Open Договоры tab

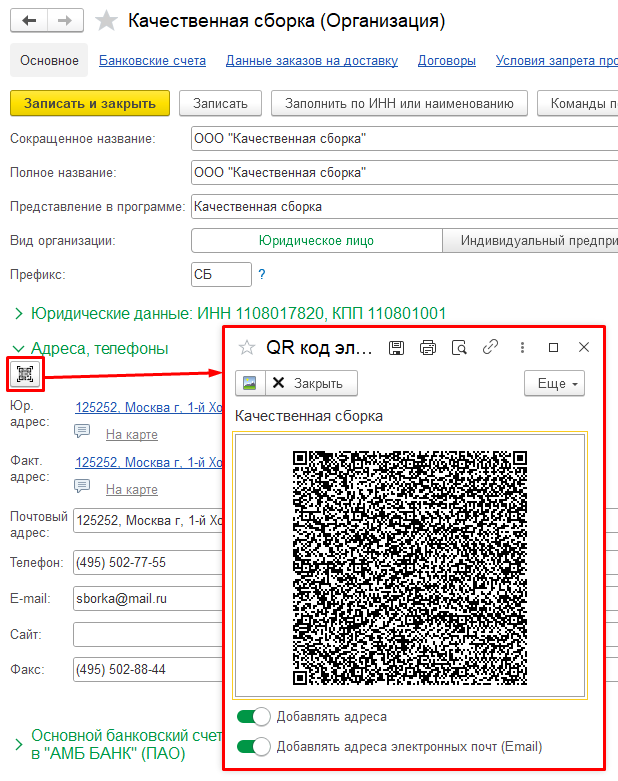pyautogui.click(x=447, y=60)
